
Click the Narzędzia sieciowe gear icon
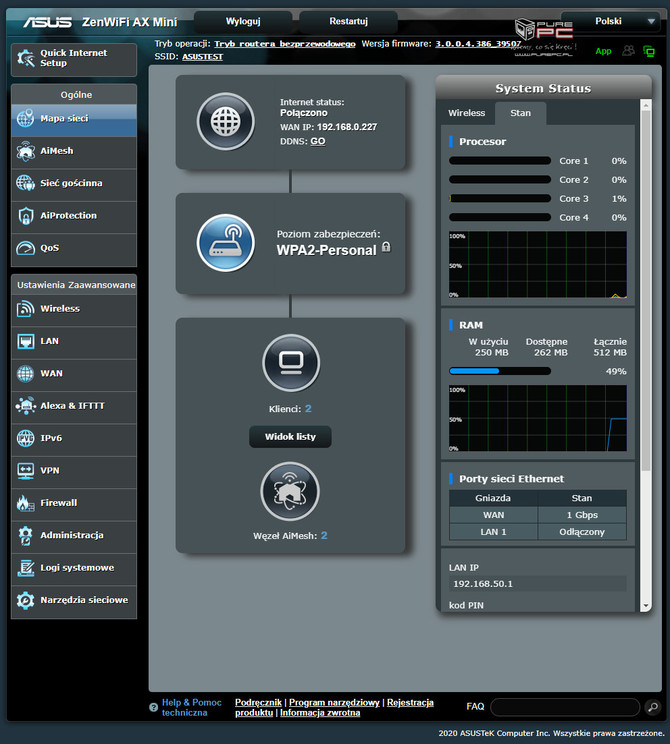coord(26,600)
